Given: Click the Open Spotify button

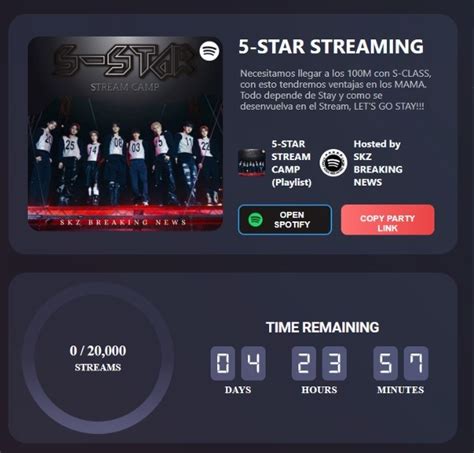Looking at the screenshot, I should coord(285,220).
